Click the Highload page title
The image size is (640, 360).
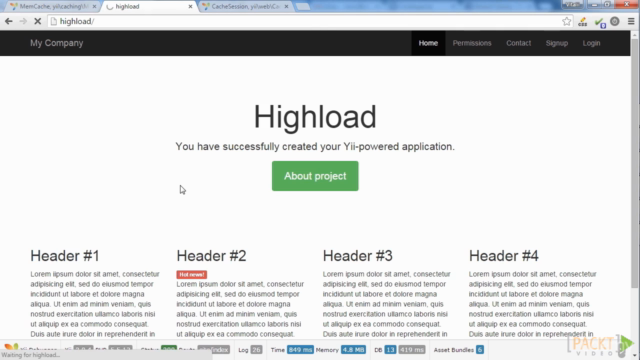tap(315, 117)
